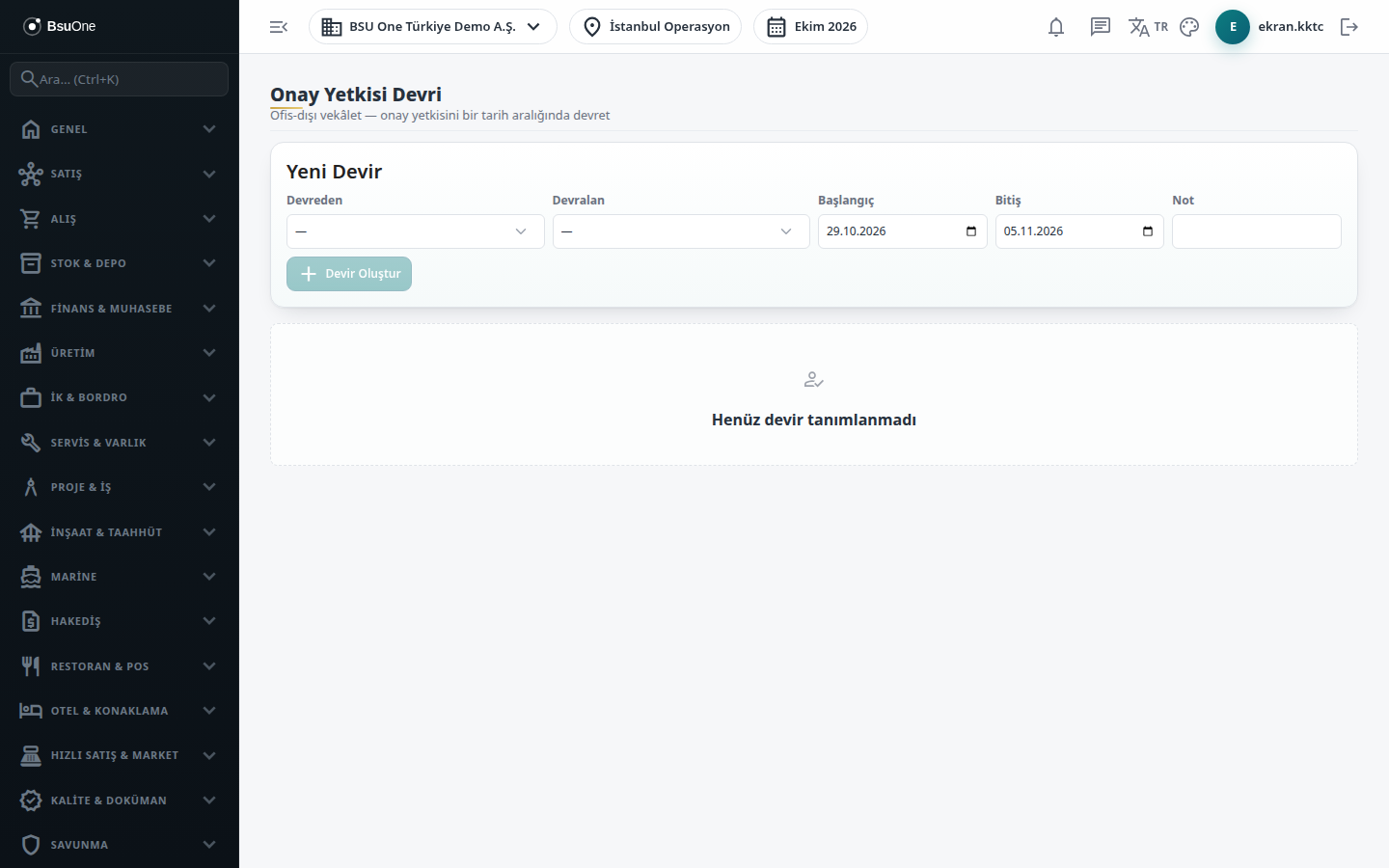Click the Genel home icon
Screen dimensions: 1389x868
[x=31, y=129]
